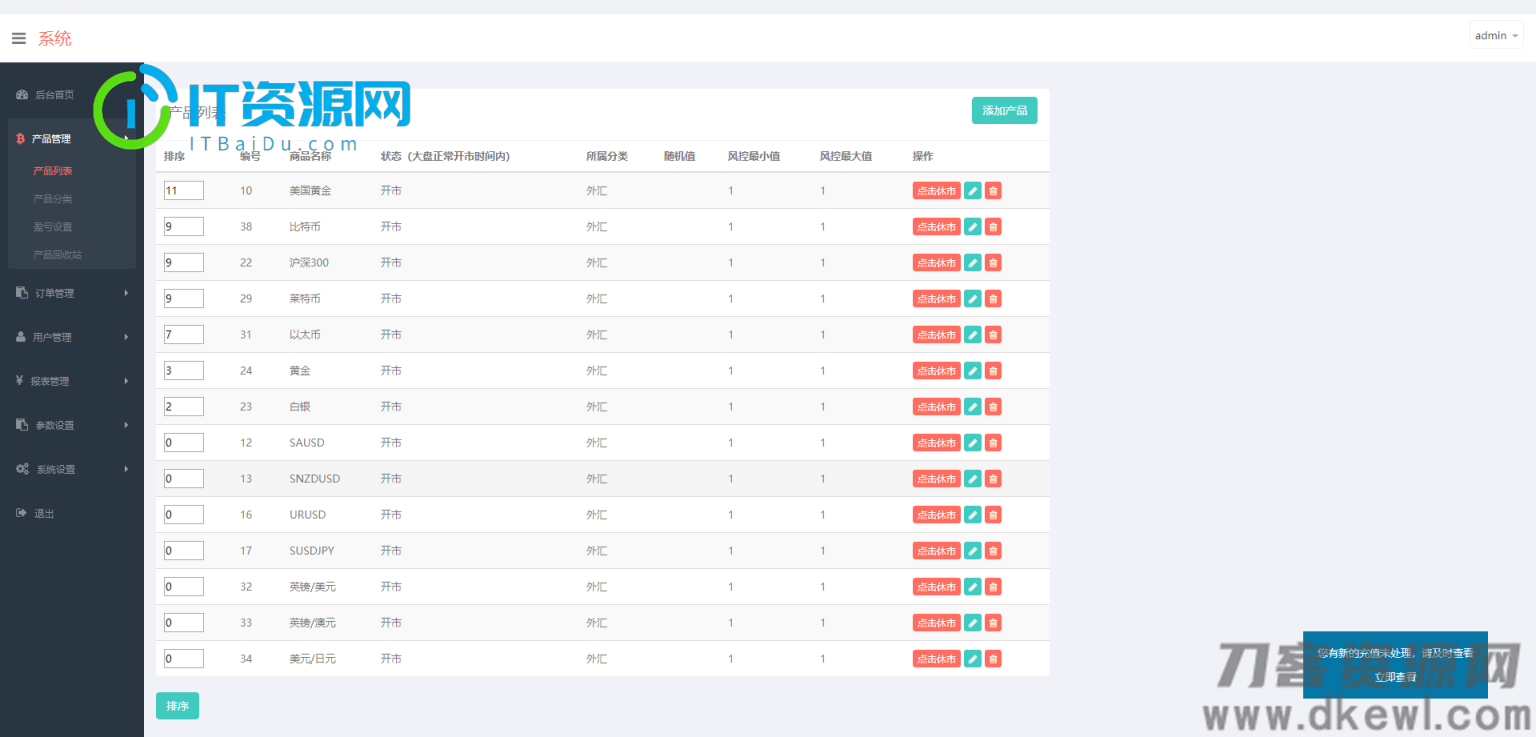
Task: Click 点击休市 in the SNZDUSD row
Action: point(936,479)
